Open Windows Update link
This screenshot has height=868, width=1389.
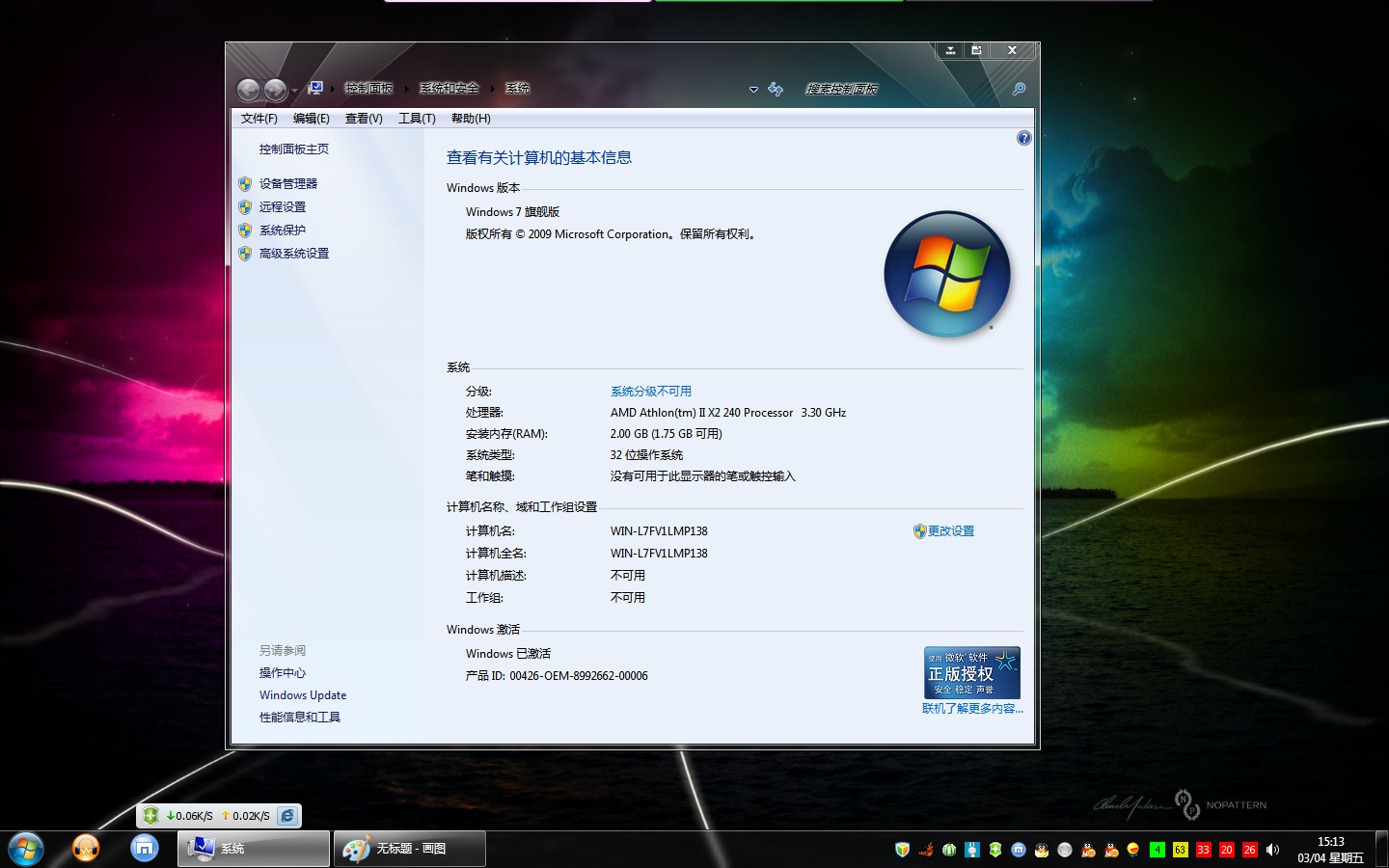[x=303, y=695]
